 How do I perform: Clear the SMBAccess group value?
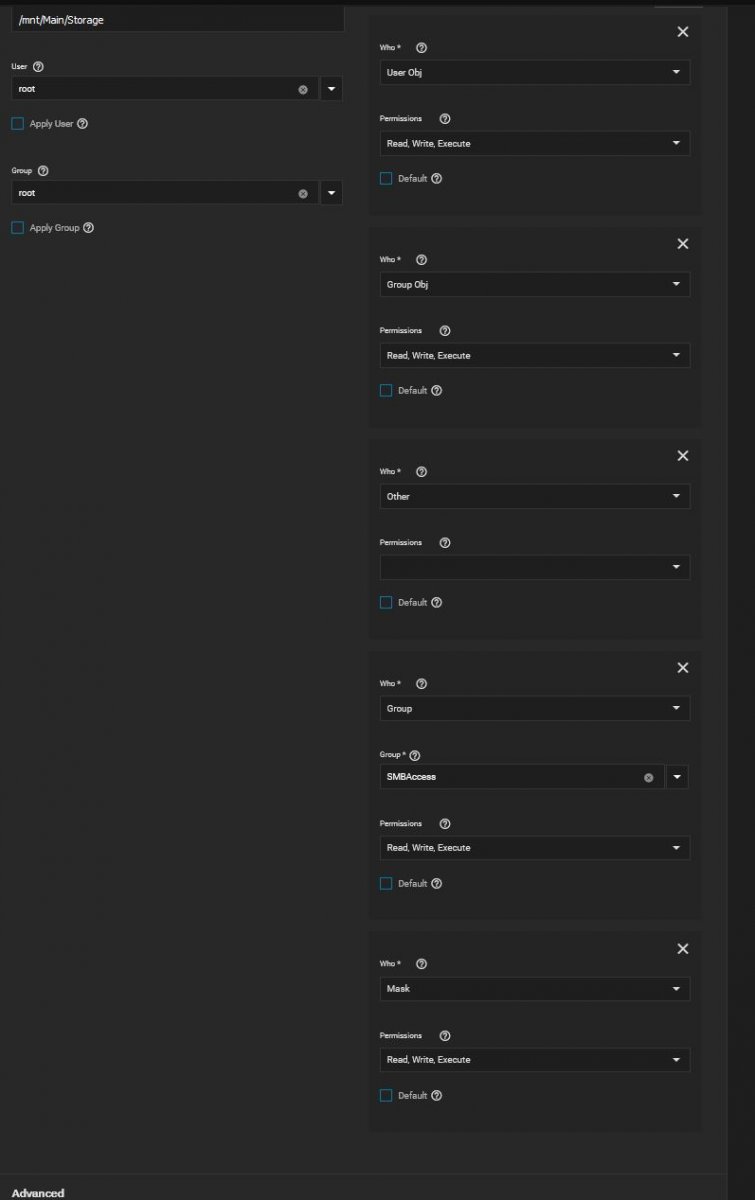pos(648,777)
